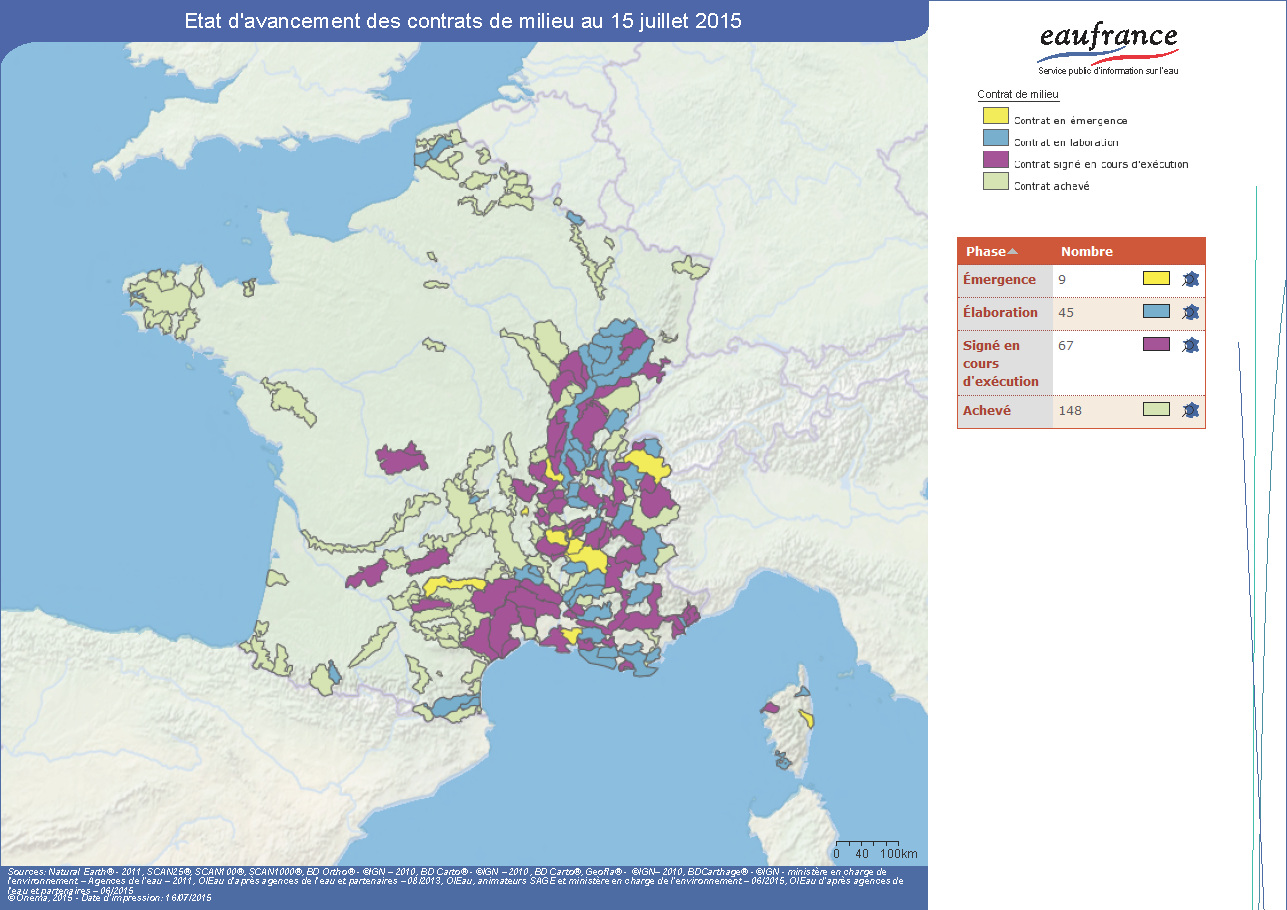Select the green swatch in Achevé table row
The image size is (1287, 910).
click(1156, 409)
